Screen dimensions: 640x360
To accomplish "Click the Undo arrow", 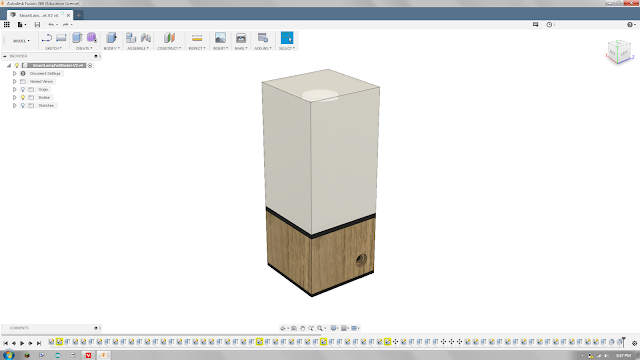I will (x=52, y=24).
